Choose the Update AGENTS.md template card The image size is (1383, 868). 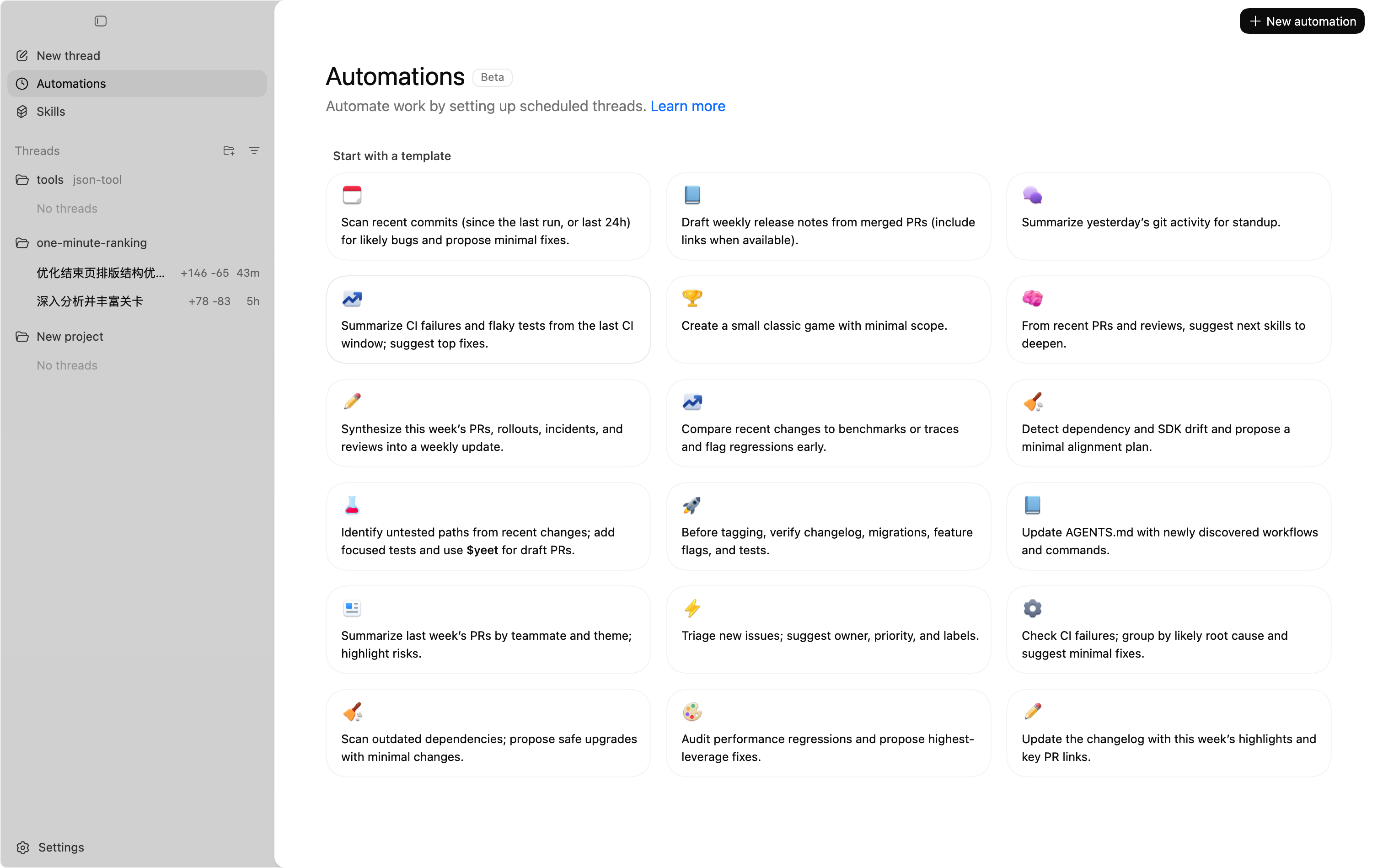click(1168, 527)
